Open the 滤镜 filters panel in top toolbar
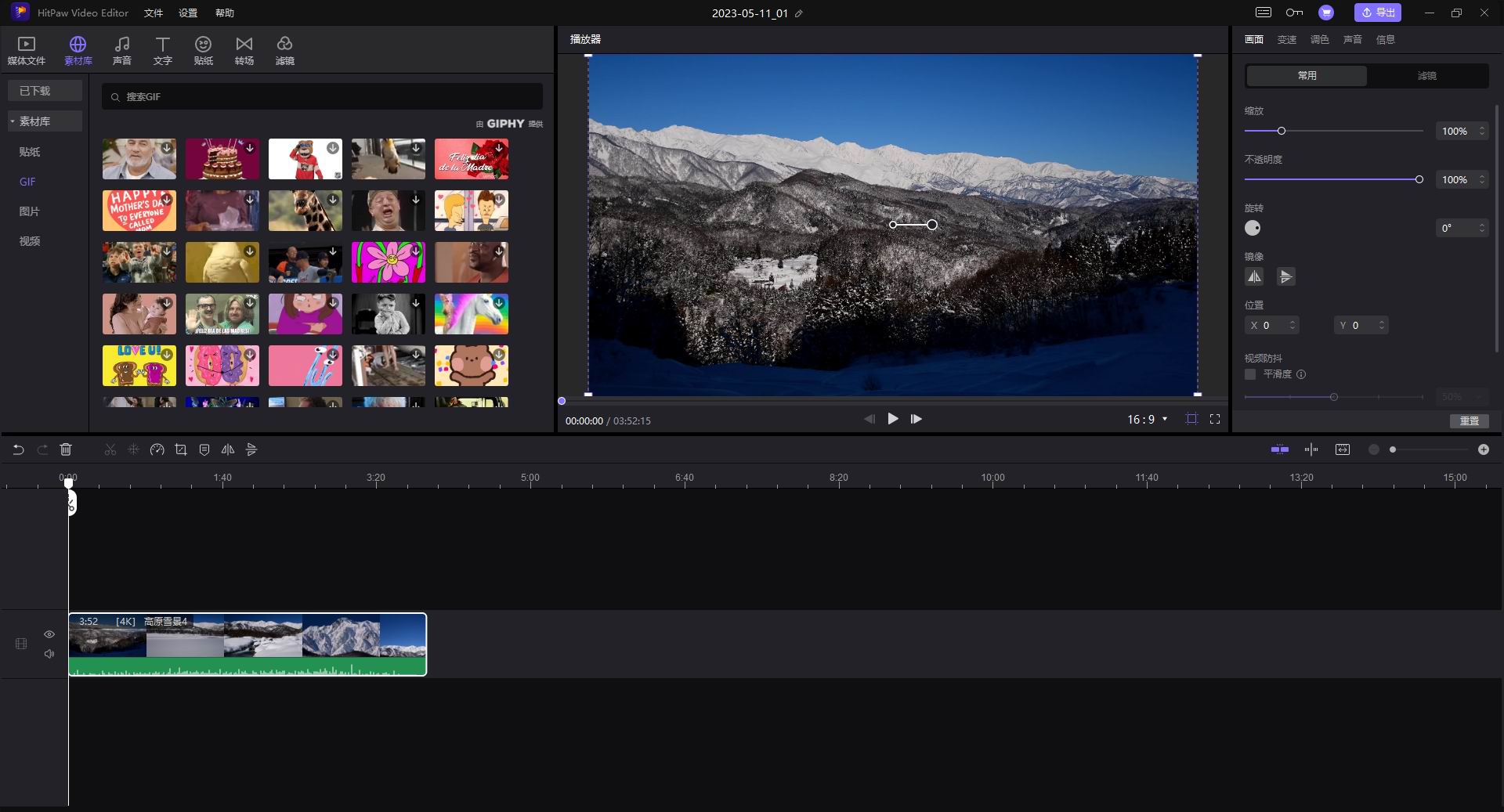The height and width of the screenshot is (812, 1504). click(x=284, y=51)
